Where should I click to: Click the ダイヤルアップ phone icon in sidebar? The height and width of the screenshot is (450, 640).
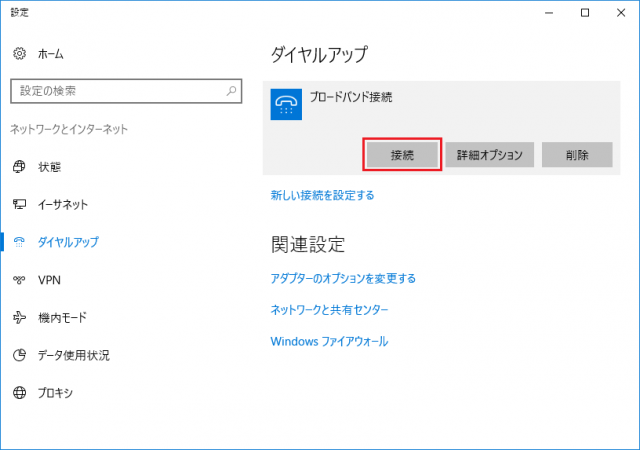[x=19, y=242]
